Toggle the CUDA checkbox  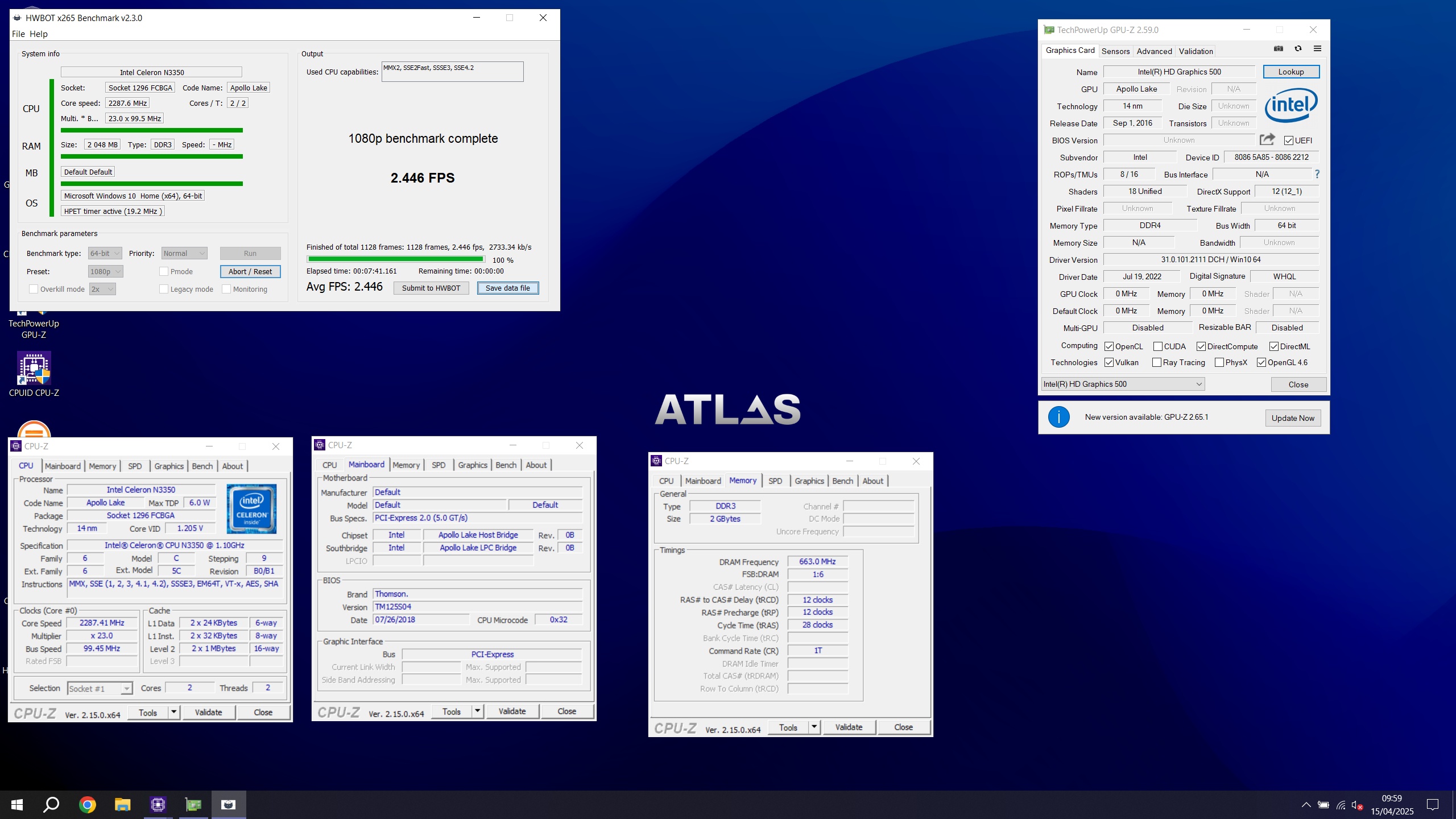coord(1157,346)
